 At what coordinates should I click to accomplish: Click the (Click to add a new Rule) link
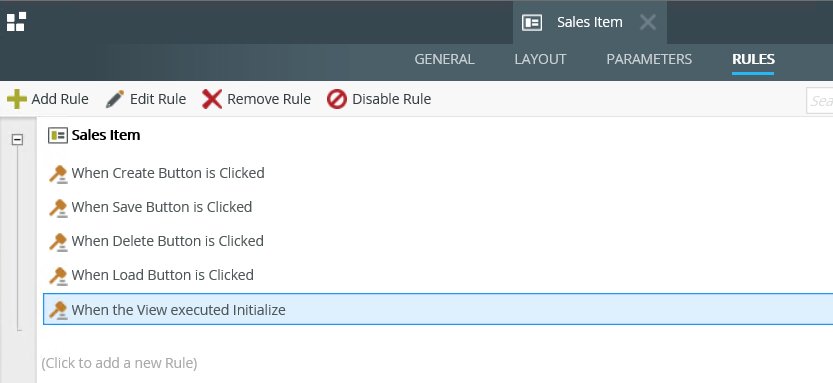tap(120, 363)
